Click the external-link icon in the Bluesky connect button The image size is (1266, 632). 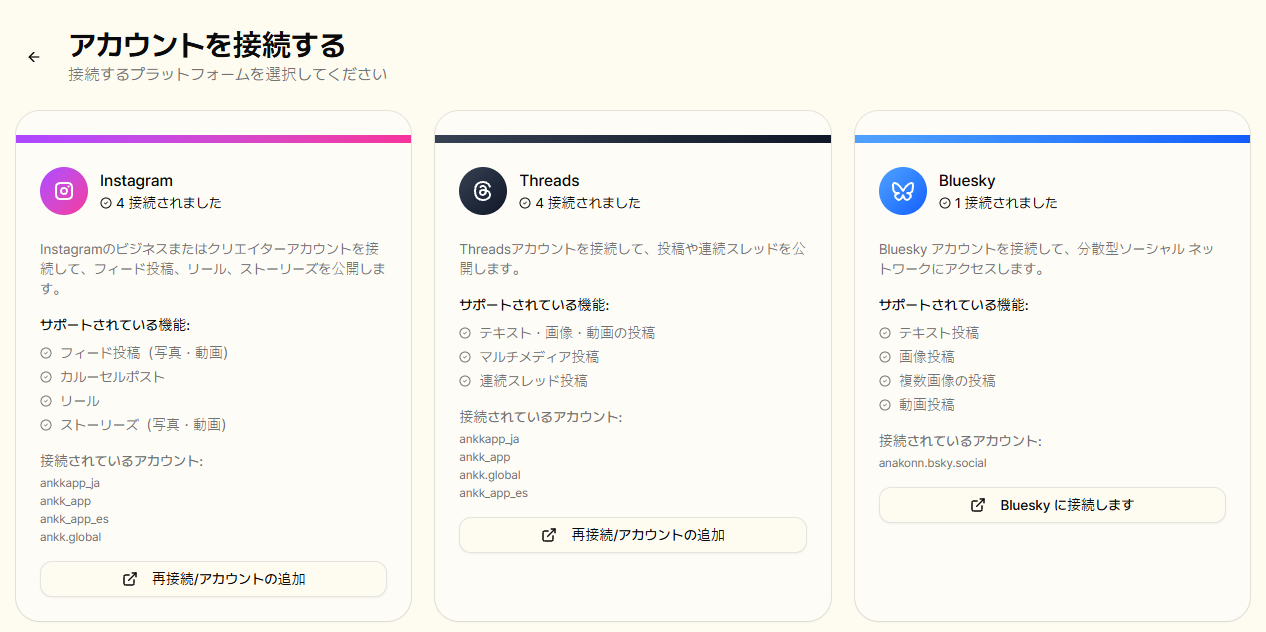tap(977, 505)
